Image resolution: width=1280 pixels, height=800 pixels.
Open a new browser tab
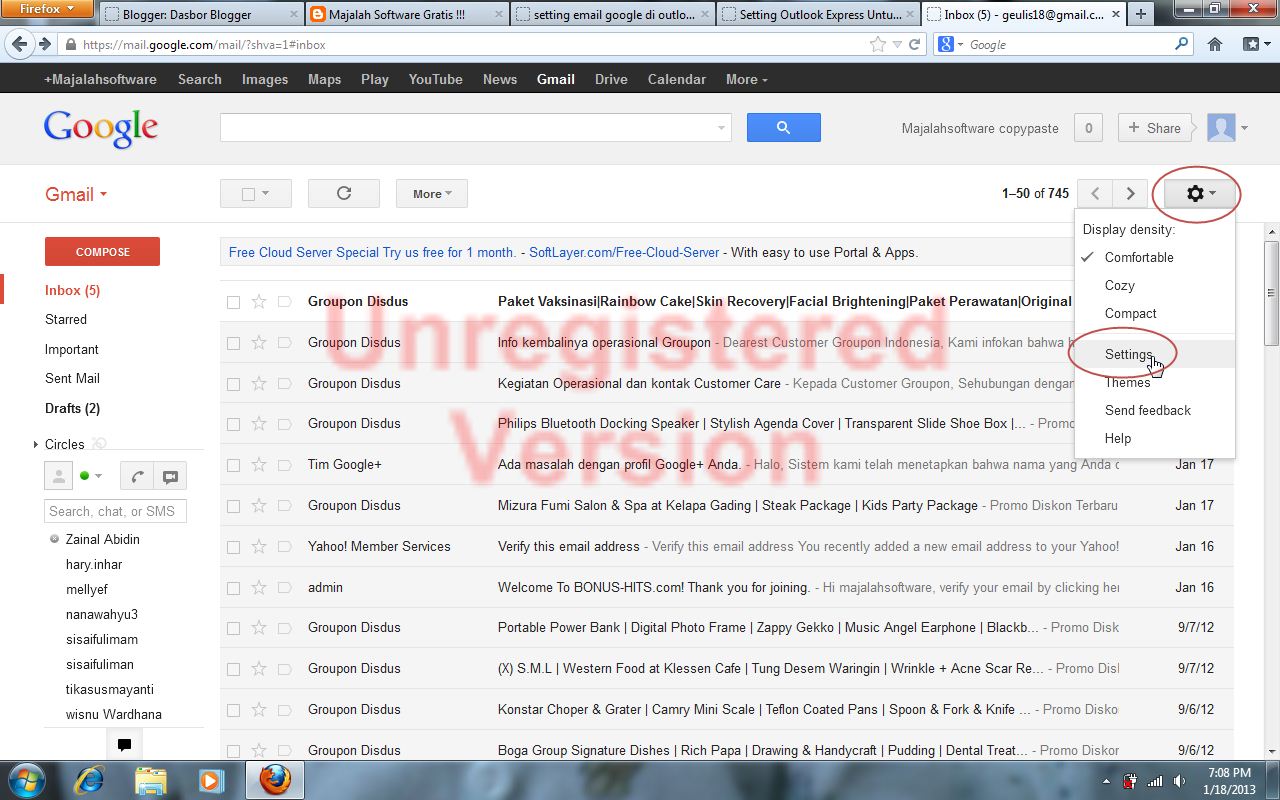pos(1141,14)
